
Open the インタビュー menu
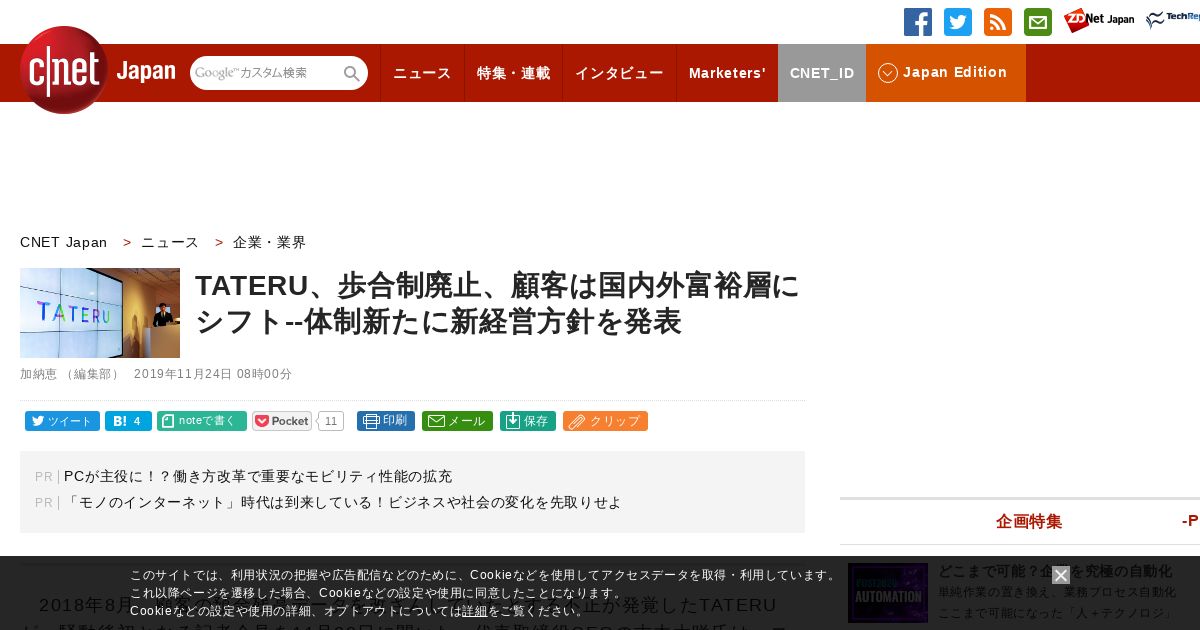coord(619,73)
